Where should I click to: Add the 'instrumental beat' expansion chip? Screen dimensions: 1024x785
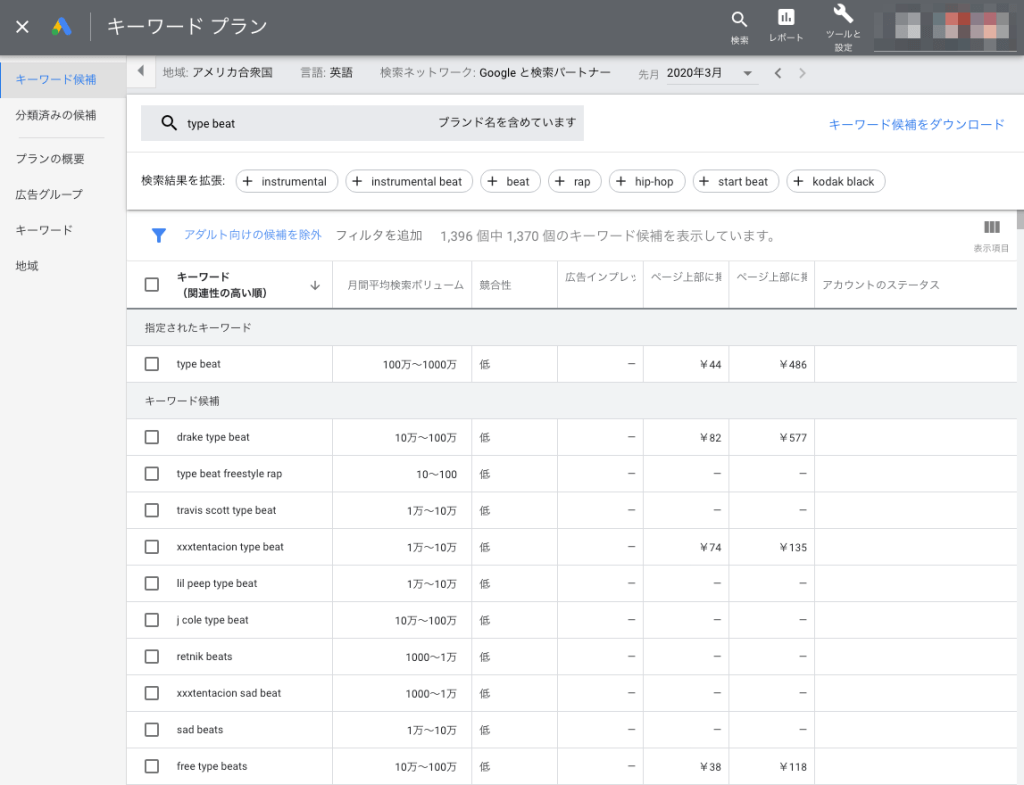(x=408, y=181)
